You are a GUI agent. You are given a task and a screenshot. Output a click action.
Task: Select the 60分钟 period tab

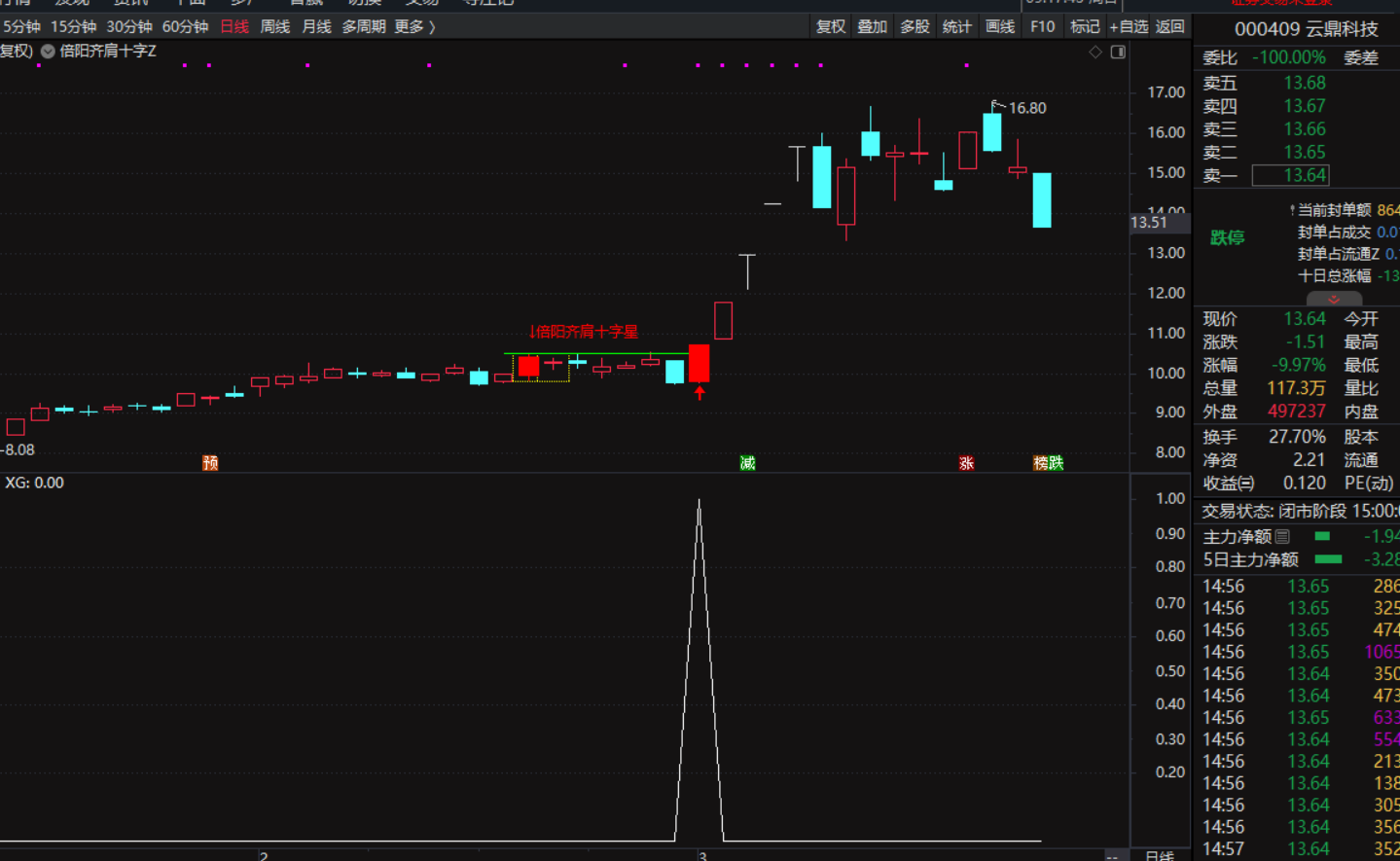(x=185, y=26)
